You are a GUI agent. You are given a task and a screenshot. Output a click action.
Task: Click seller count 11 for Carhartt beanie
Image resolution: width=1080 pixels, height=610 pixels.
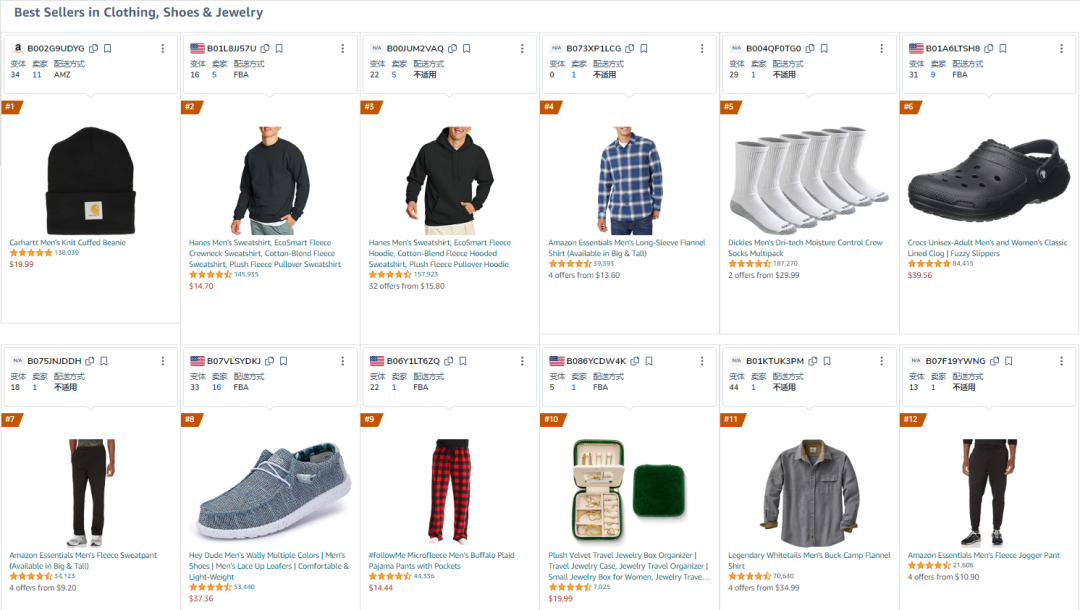coord(37,74)
